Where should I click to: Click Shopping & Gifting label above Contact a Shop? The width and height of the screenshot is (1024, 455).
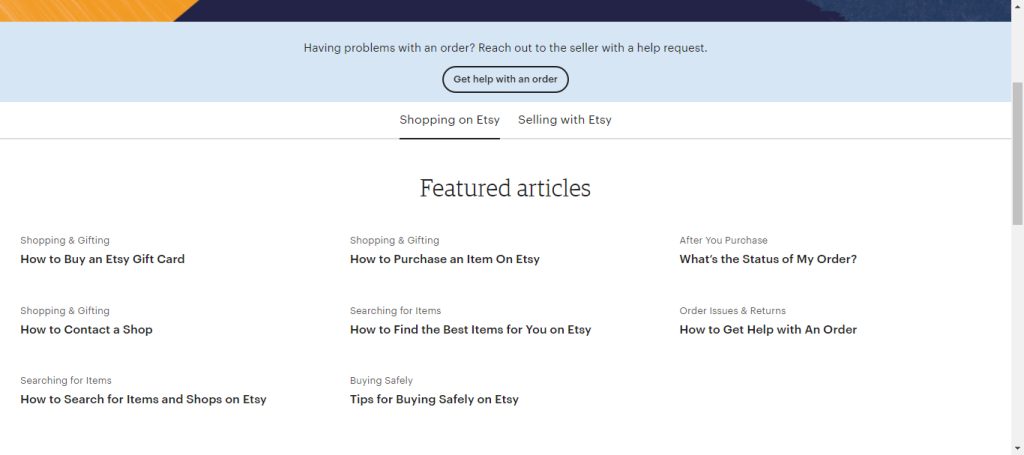click(x=65, y=311)
